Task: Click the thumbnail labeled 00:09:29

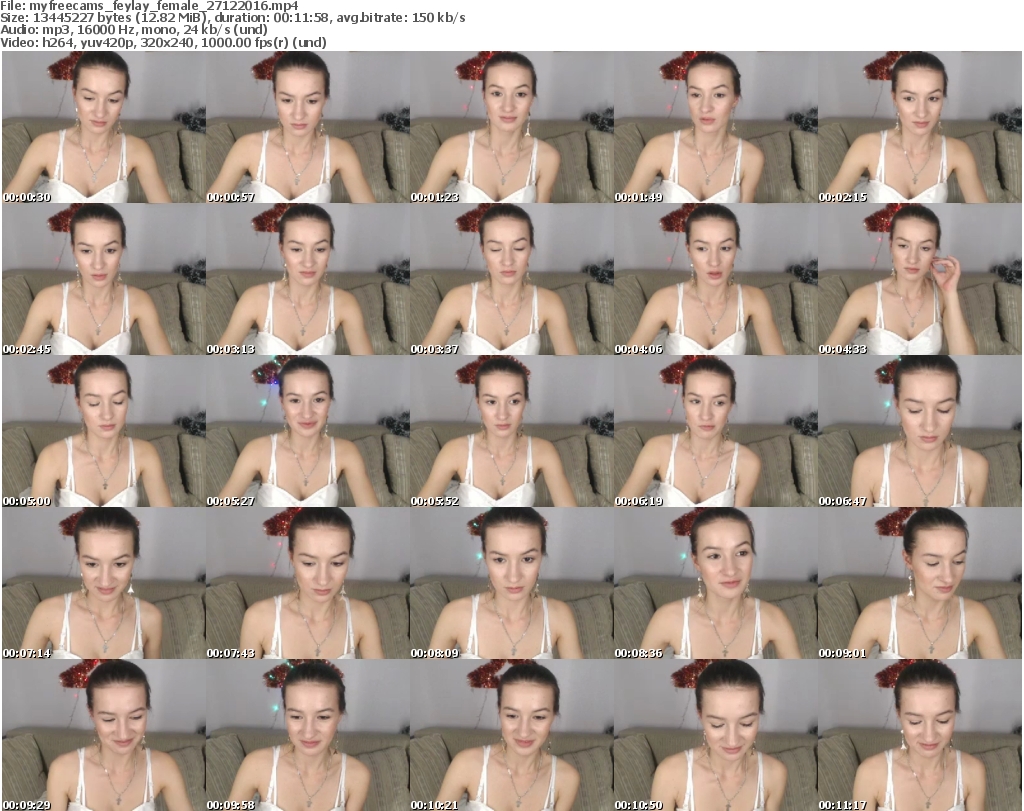Action: pos(103,735)
